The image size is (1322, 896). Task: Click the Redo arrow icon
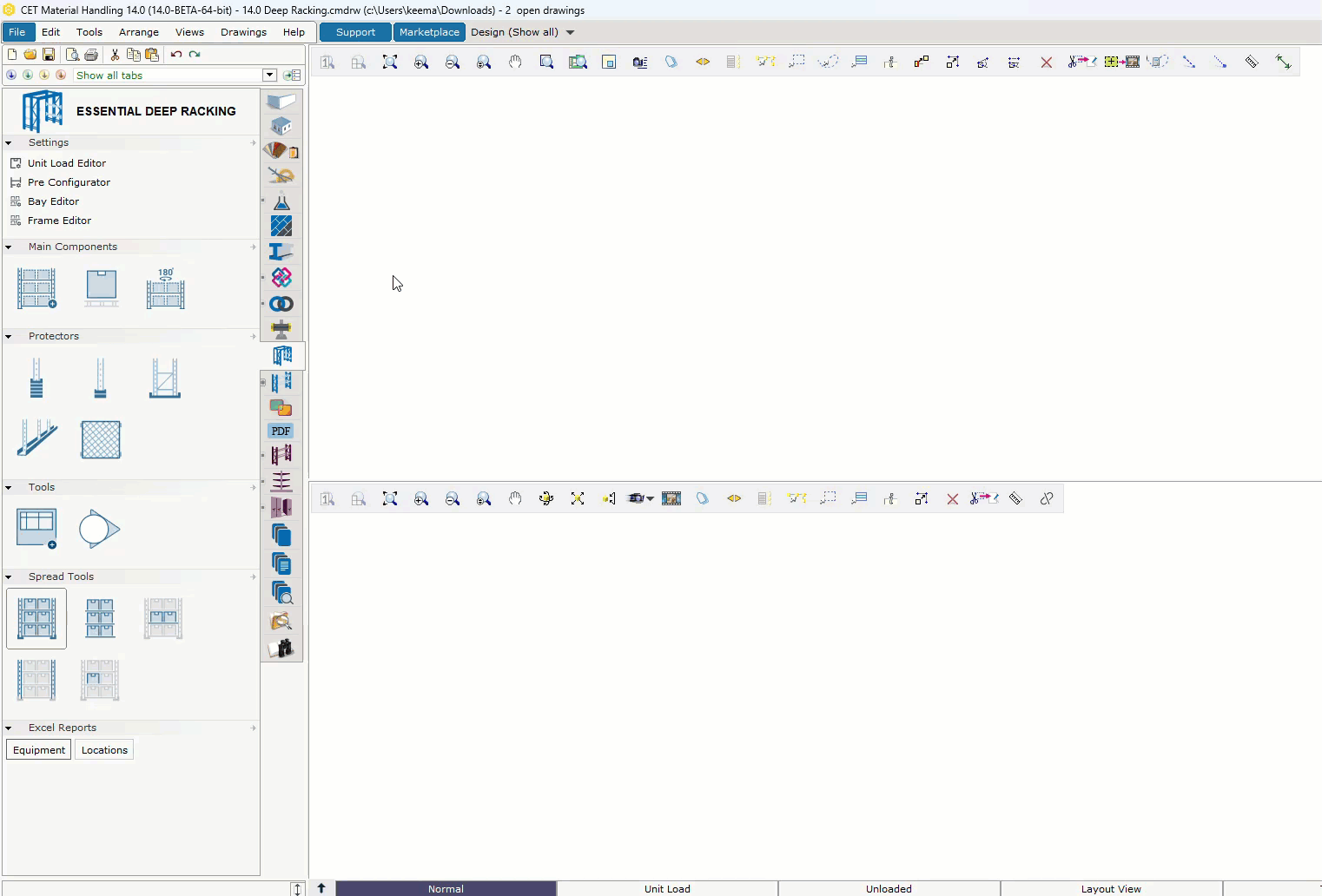195,54
